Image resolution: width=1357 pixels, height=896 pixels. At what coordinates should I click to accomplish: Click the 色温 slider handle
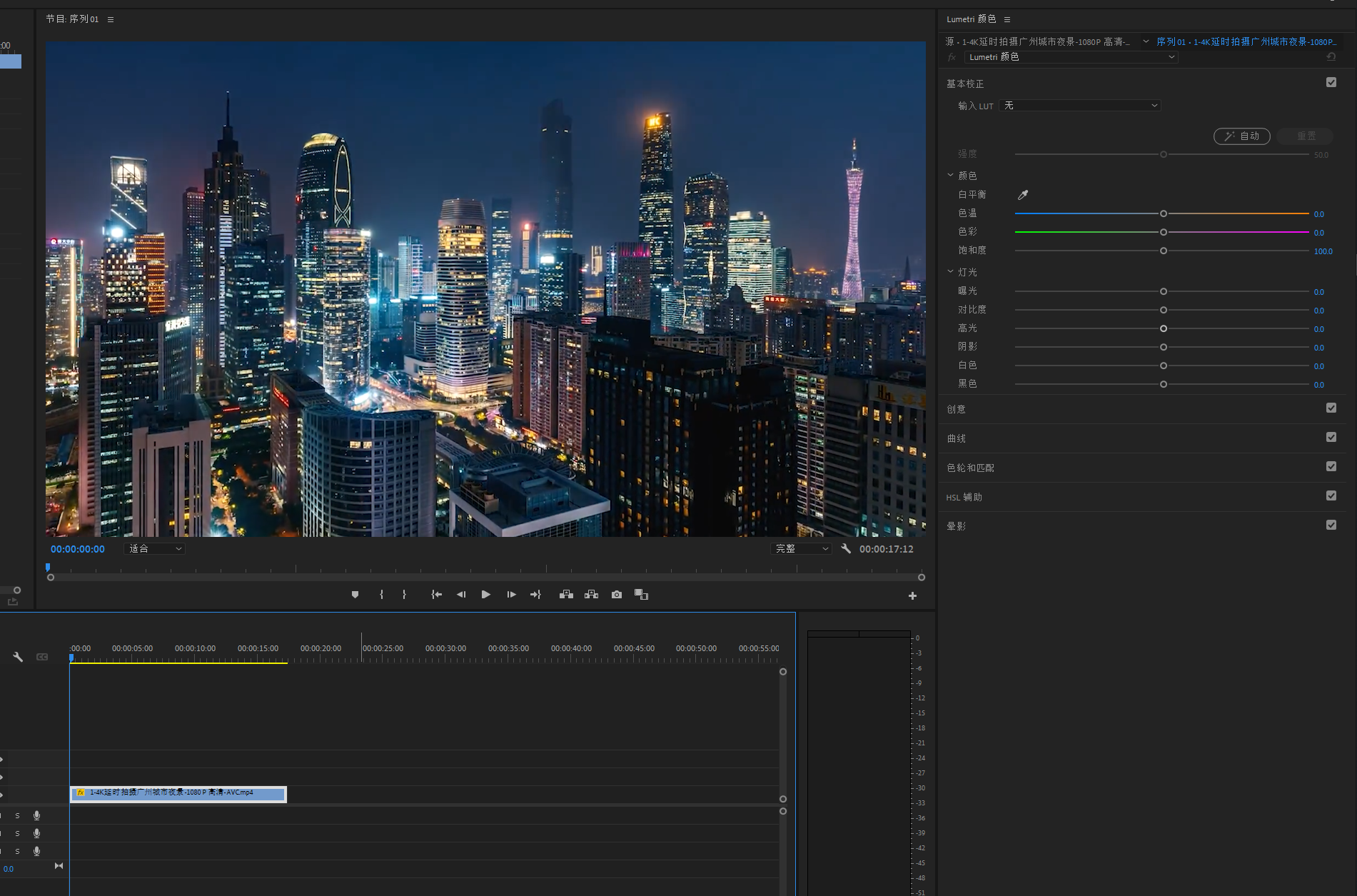pos(1164,214)
